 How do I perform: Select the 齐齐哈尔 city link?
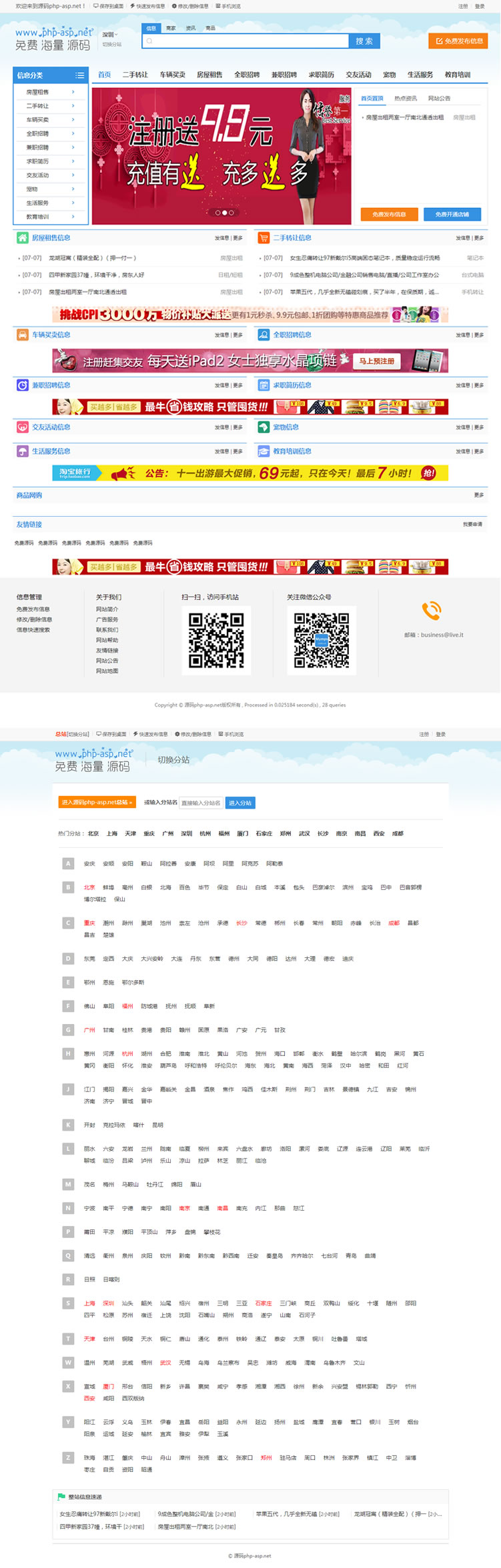302,1256
